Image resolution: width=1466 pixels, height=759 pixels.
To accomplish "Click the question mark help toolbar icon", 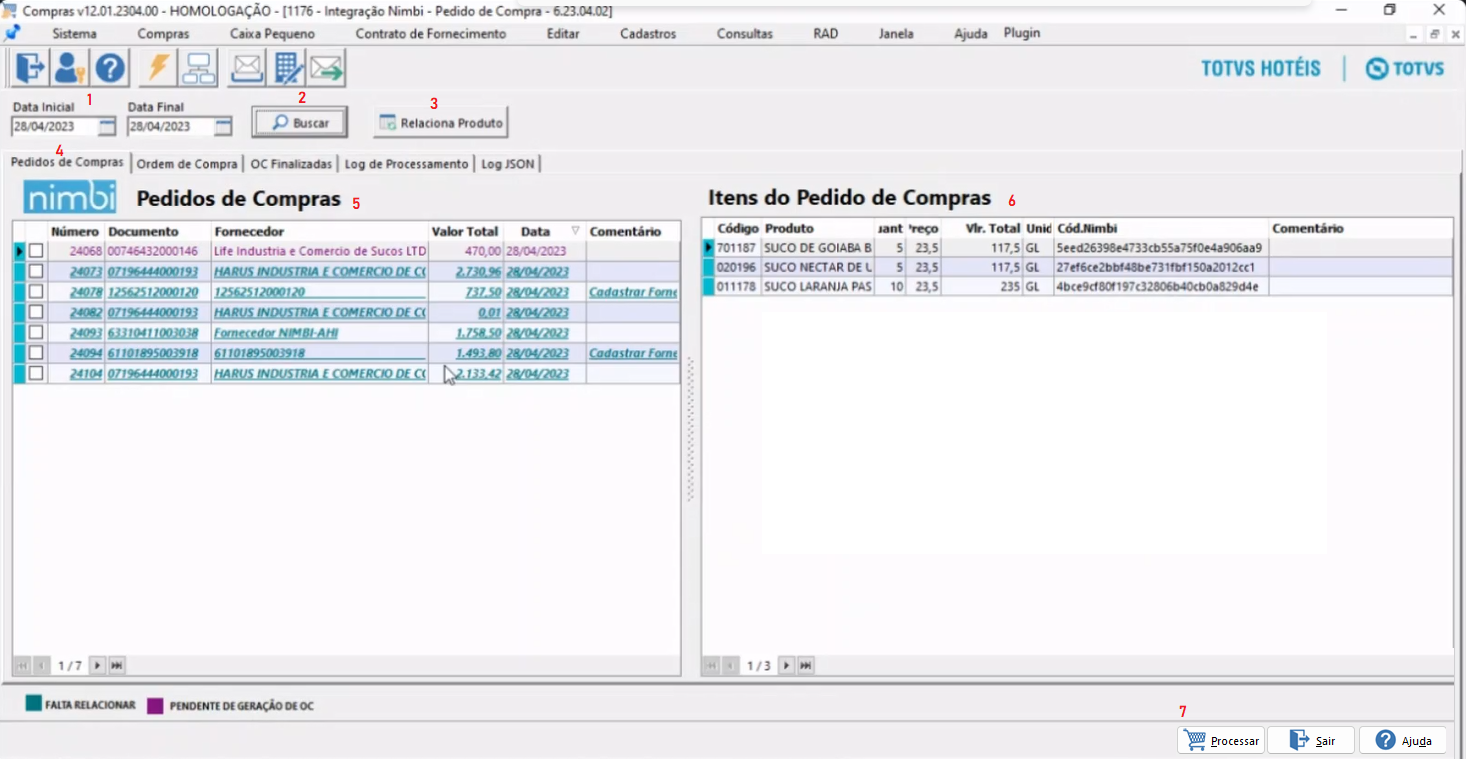I will (109, 68).
